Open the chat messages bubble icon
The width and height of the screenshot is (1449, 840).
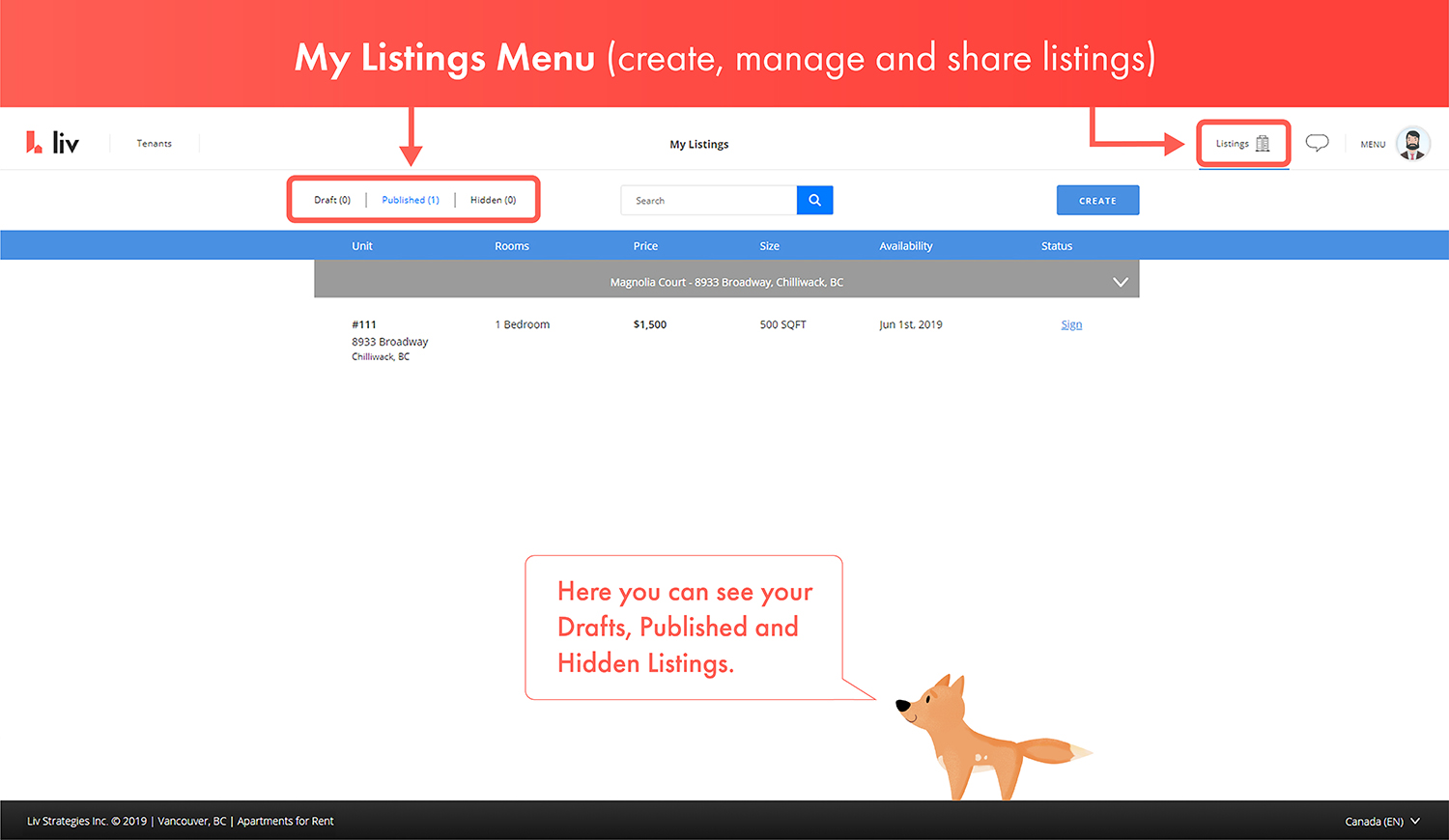1317,143
